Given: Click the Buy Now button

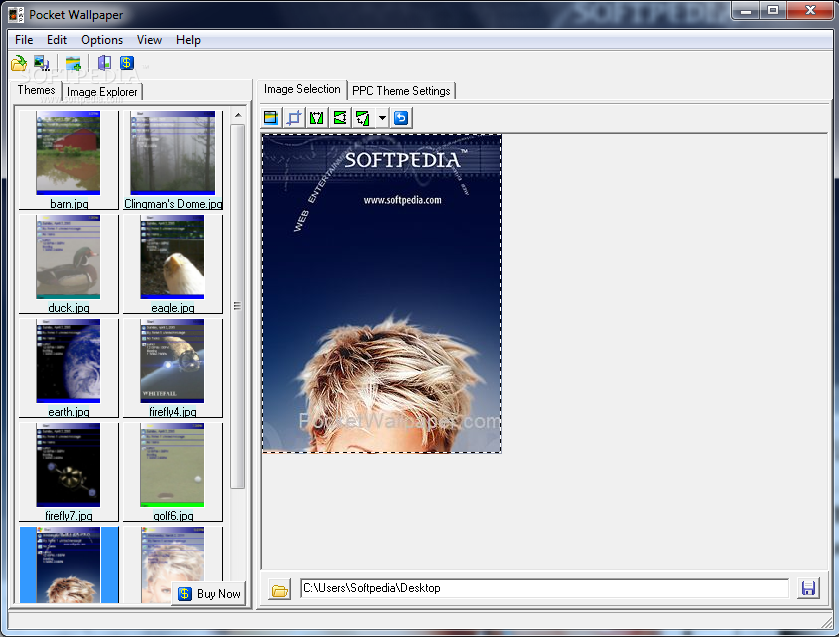Looking at the screenshot, I should point(209,594).
